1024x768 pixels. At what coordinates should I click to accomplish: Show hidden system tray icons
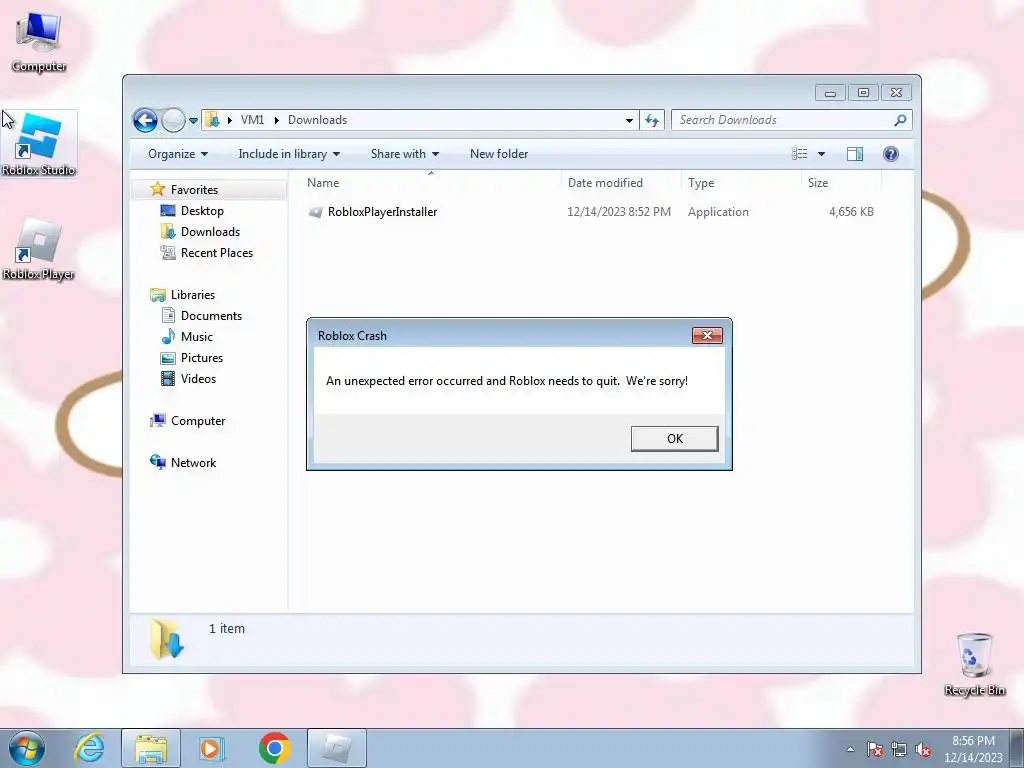tap(850, 749)
